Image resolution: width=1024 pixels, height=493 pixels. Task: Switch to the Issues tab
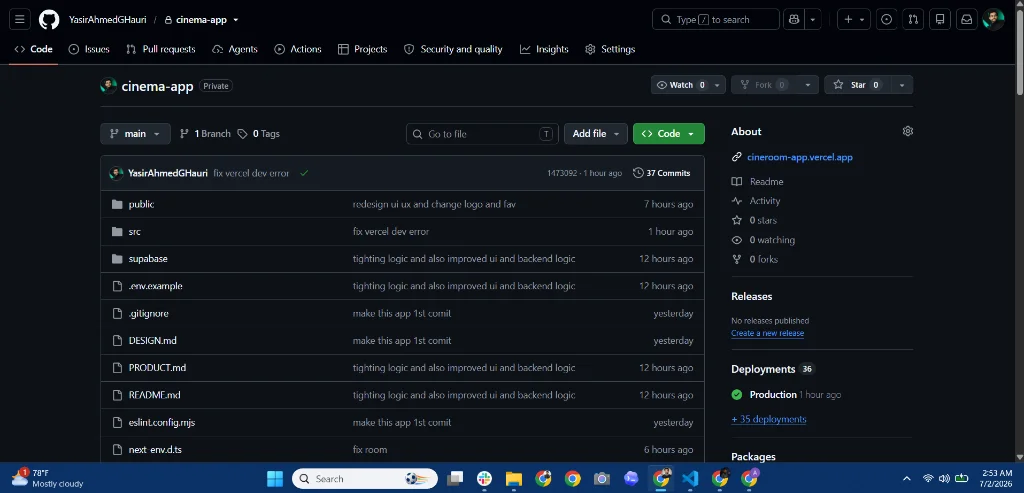[x=89, y=49]
